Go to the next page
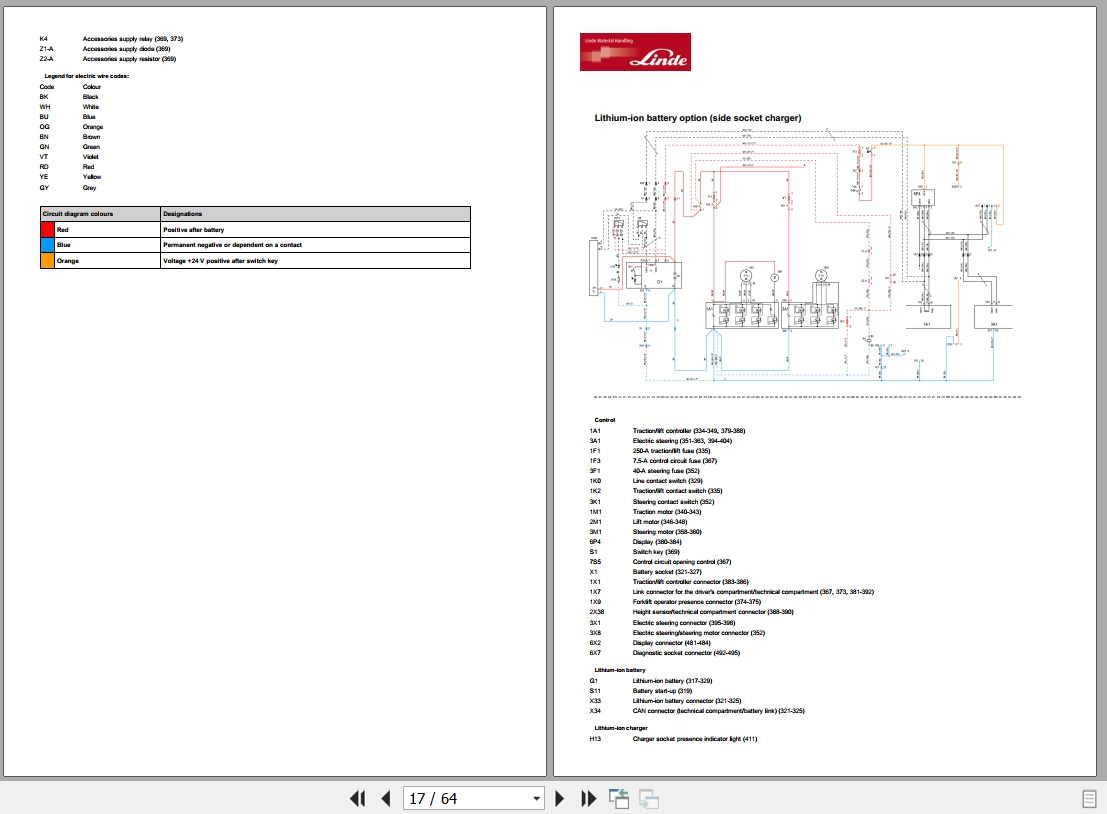Screen dimensions: 1107x814 tap(560, 798)
